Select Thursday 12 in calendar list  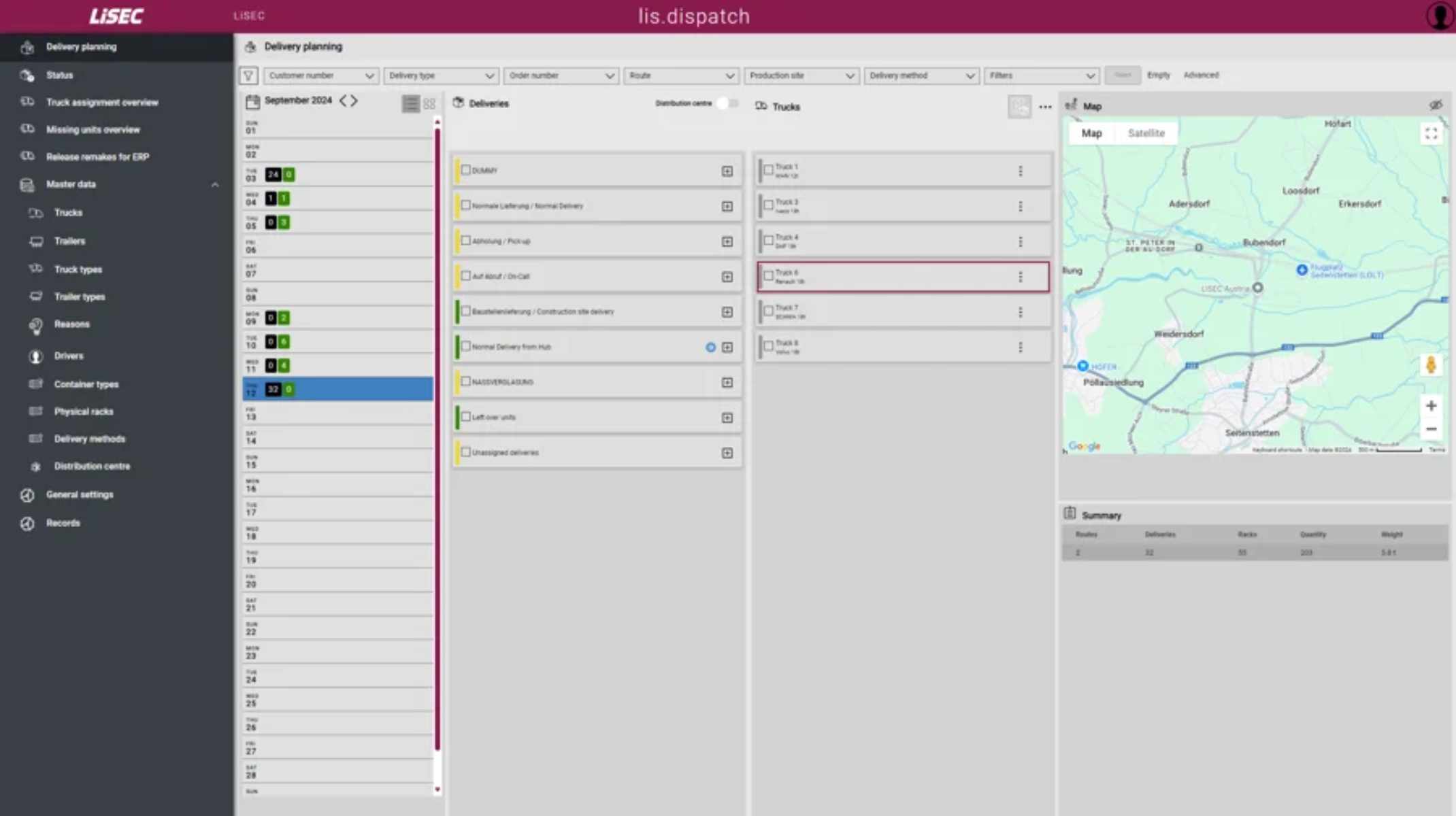(338, 389)
